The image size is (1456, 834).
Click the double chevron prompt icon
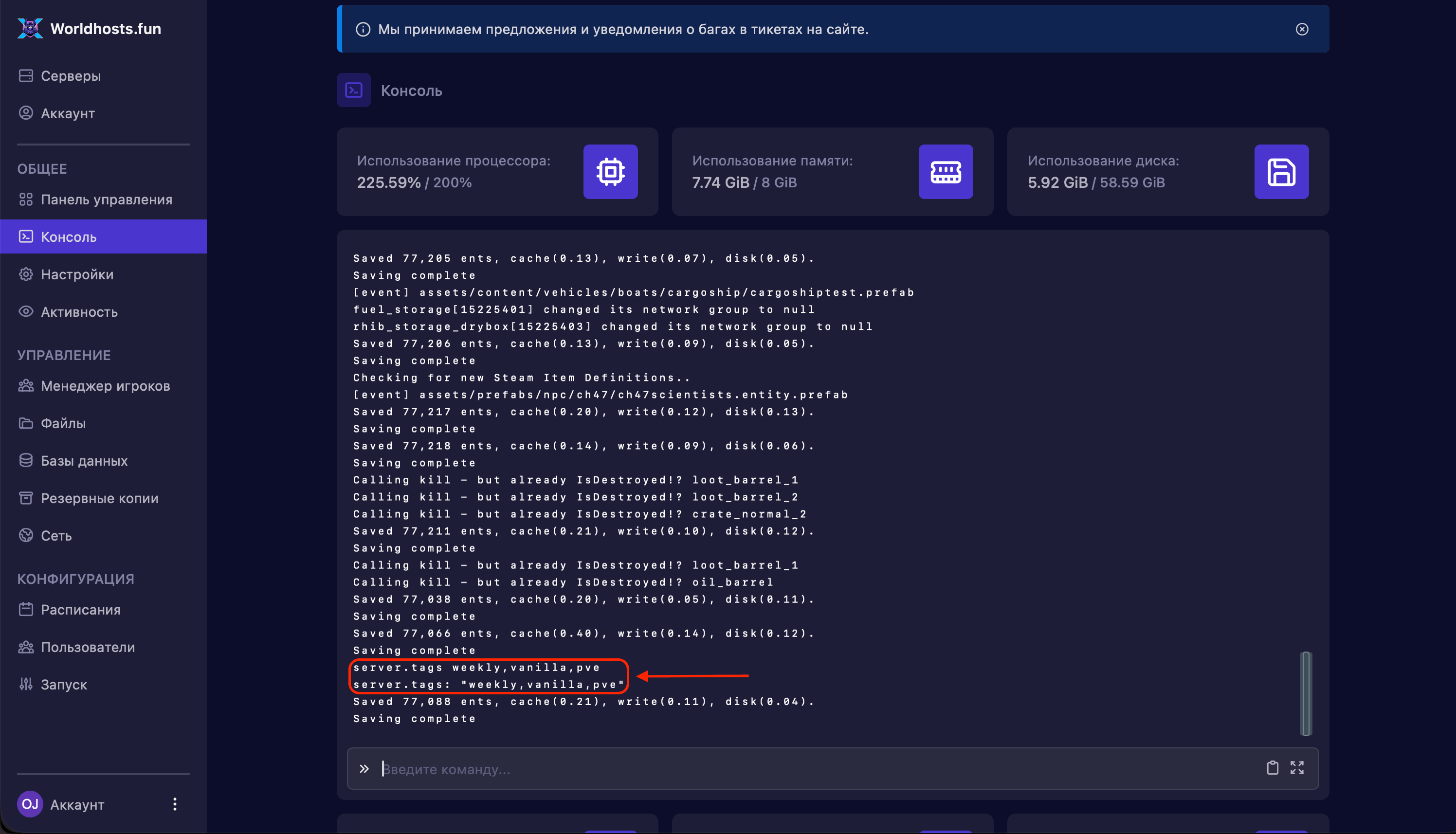point(364,769)
